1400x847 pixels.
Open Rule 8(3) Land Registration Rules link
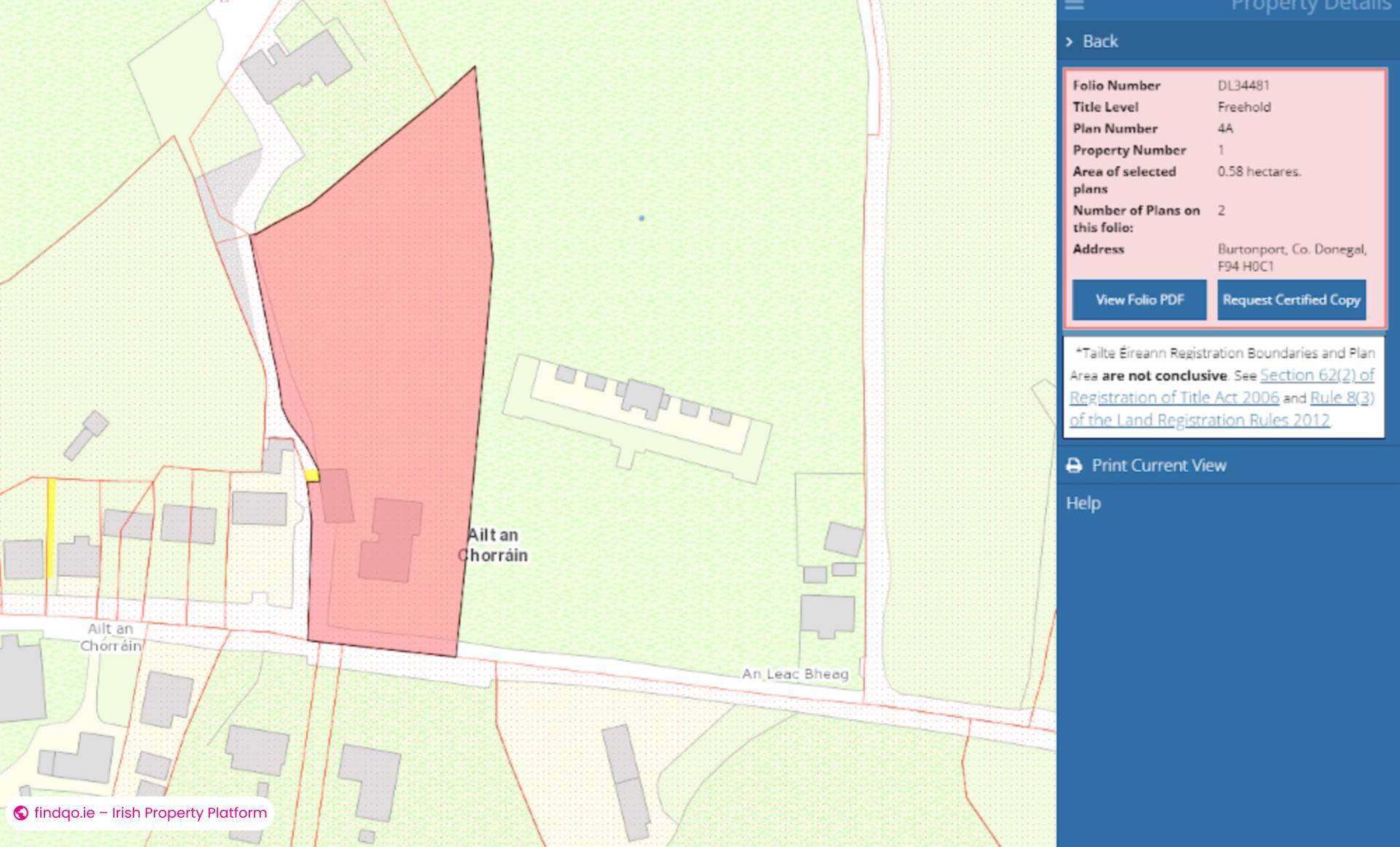[x=1341, y=398]
